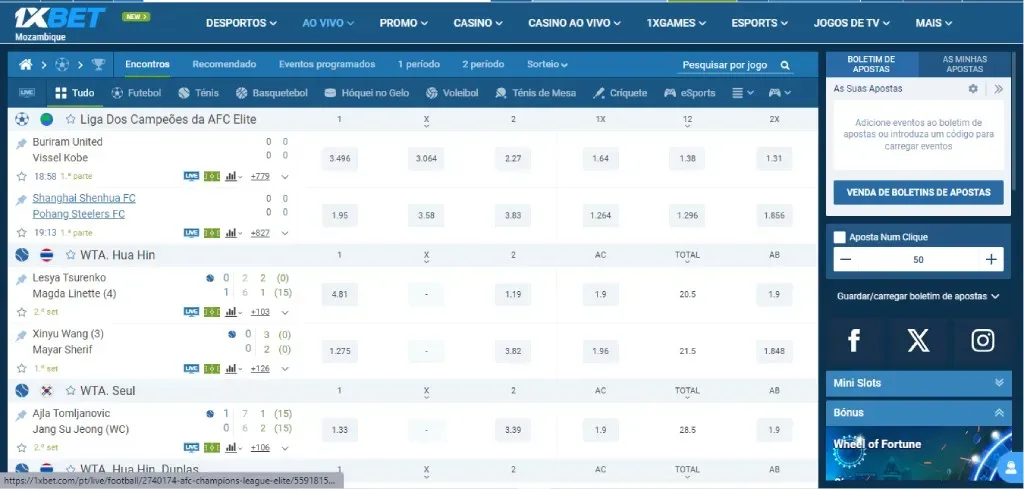Open the MAIS dropdown menu
Viewport: 1024px width, 489px height.
pos(934,23)
